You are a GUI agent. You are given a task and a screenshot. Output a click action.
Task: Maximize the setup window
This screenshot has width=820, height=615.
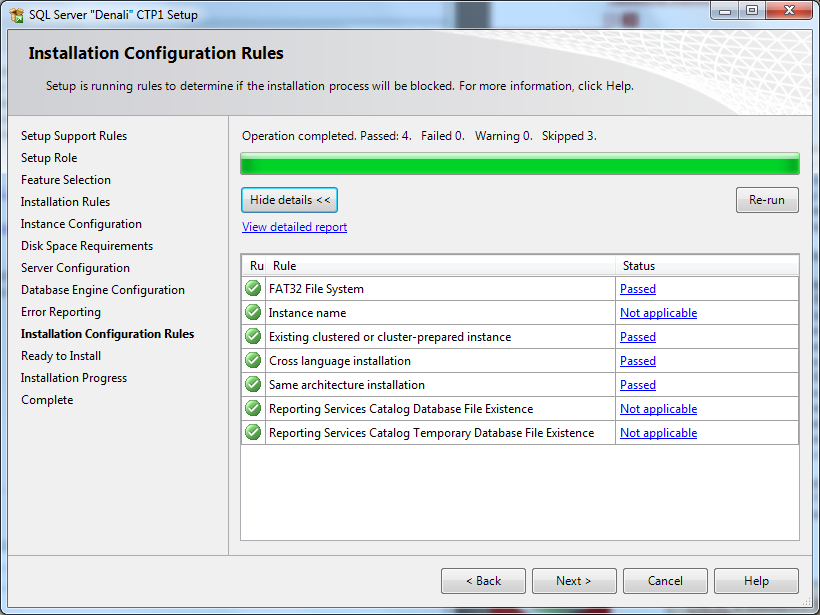(x=751, y=11)
